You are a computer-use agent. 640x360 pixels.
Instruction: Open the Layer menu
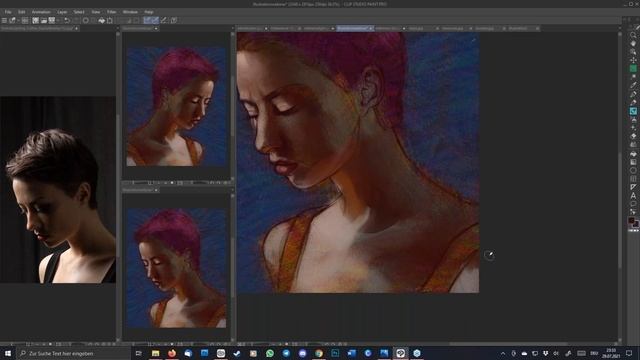point(62,12)
